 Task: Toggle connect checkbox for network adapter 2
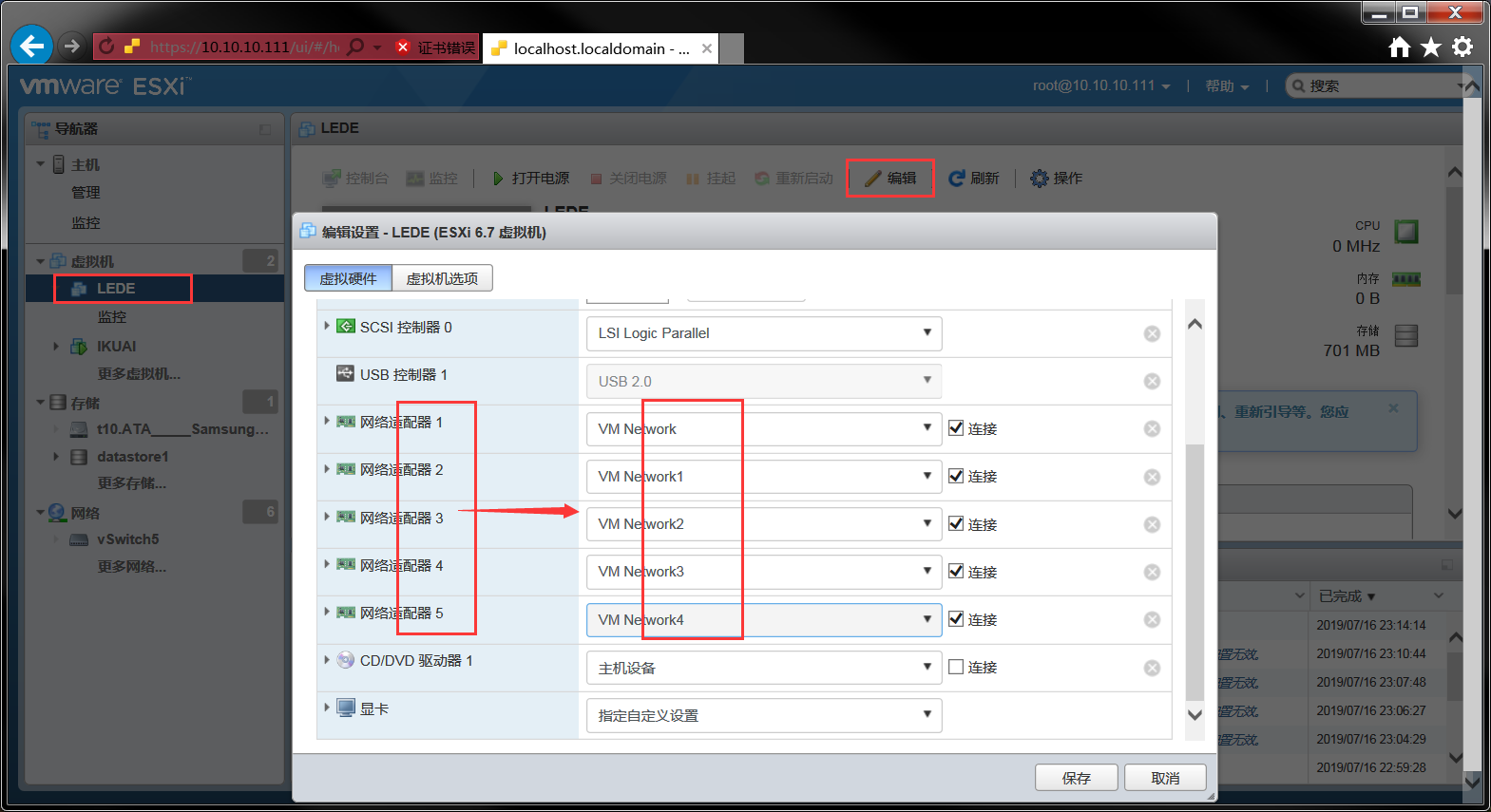click(x=956, y=476)
